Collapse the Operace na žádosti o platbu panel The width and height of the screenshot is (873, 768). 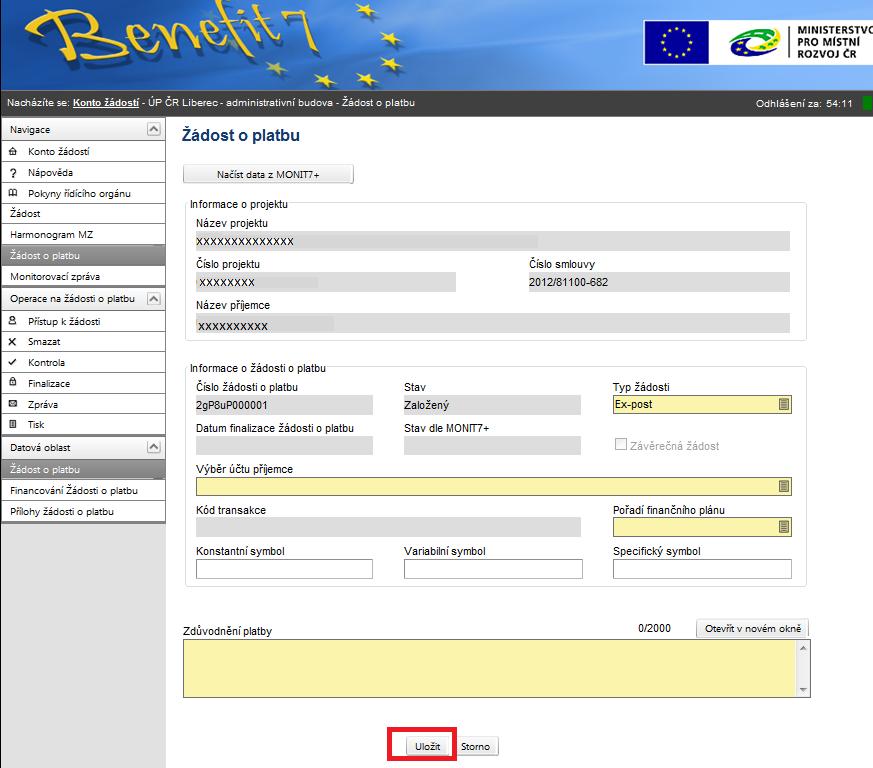tap(154, 299)
